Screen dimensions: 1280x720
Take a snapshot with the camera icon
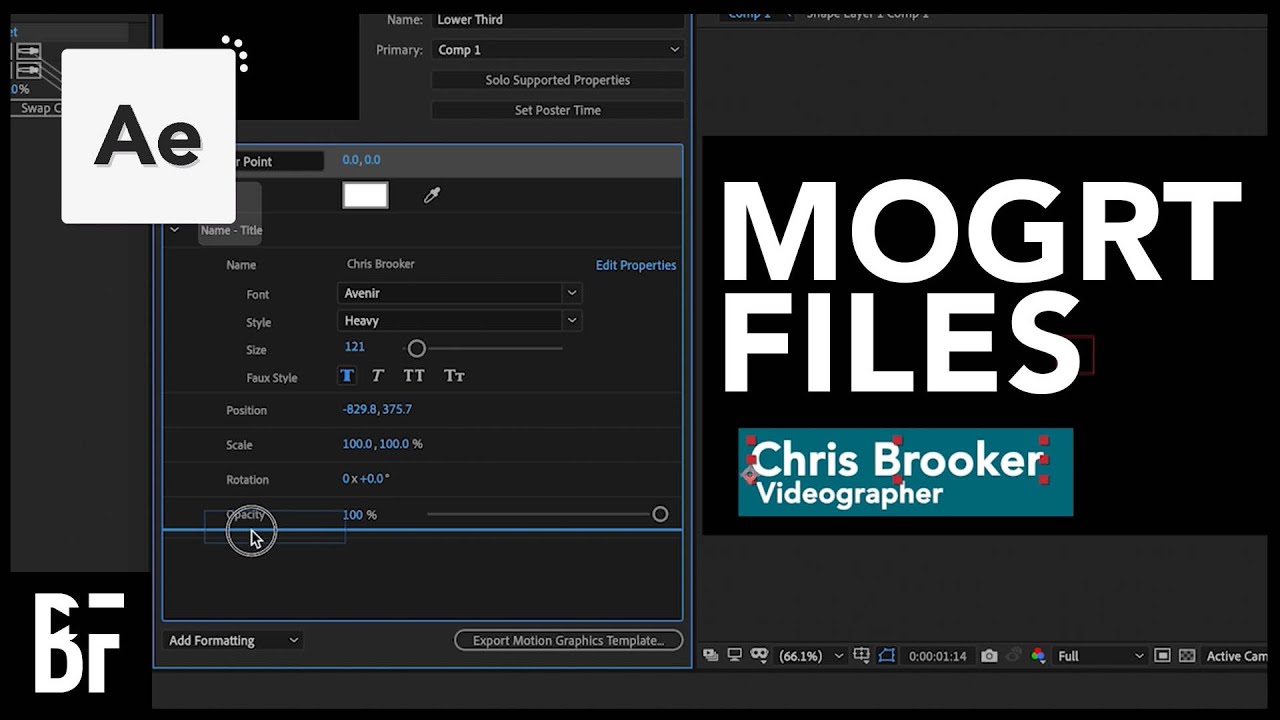[x=989, y=656]
